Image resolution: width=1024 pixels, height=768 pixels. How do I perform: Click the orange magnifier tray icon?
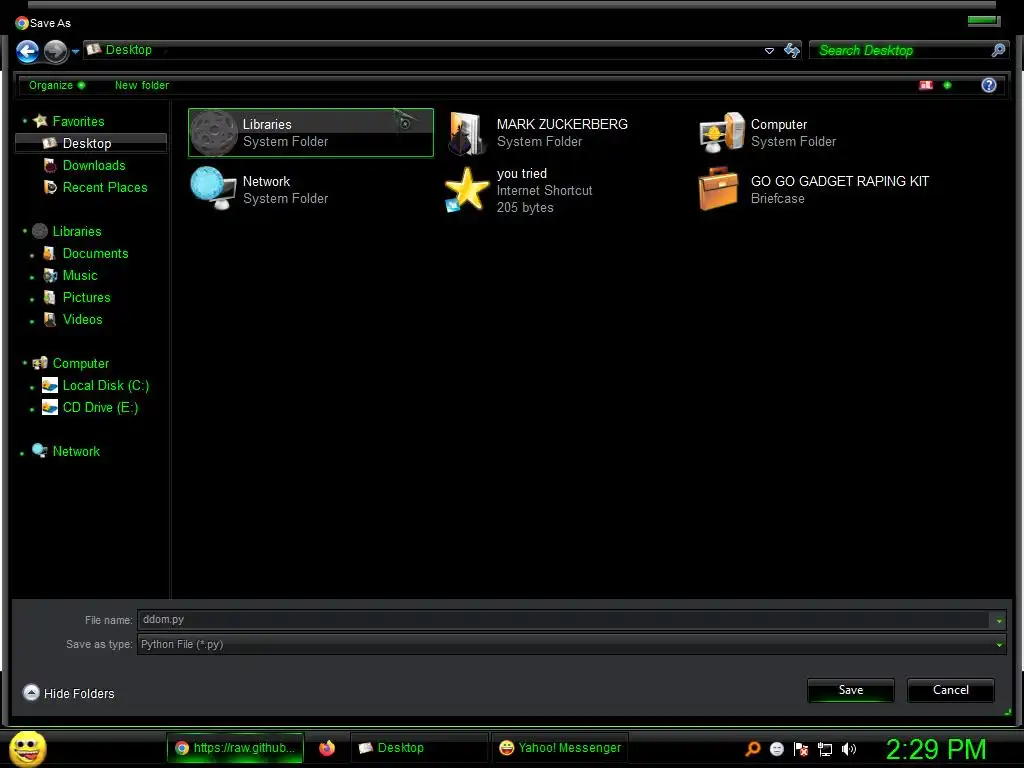click(x=753, y=749)
